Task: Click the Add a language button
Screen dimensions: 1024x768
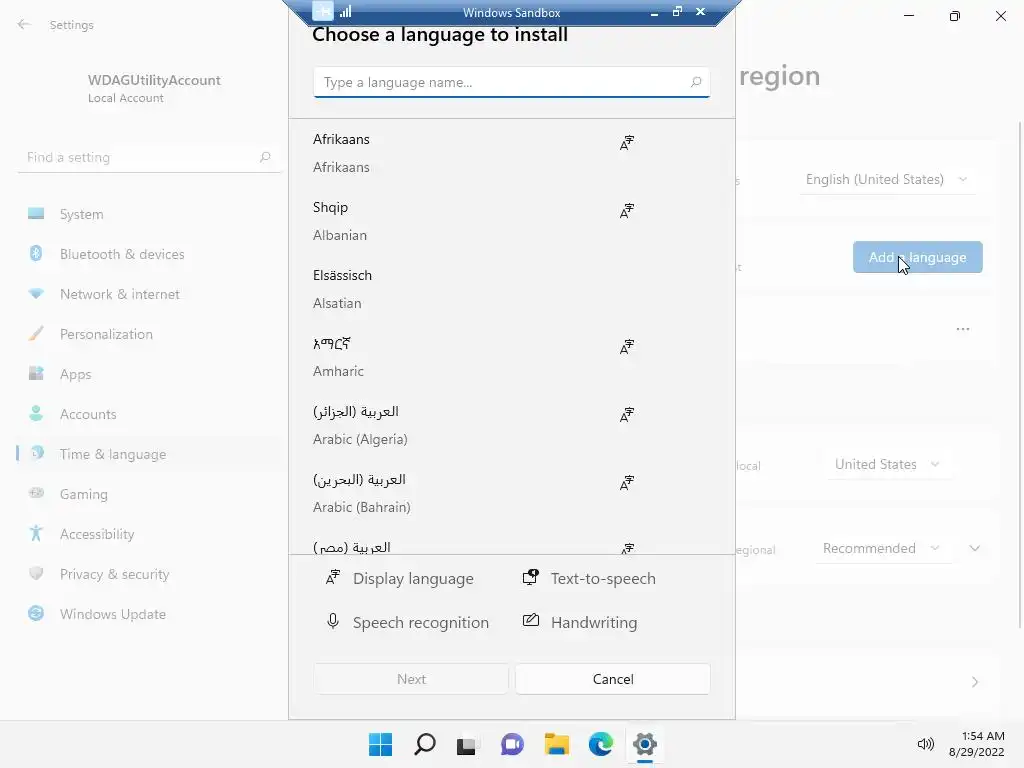Action: (918, 257)
